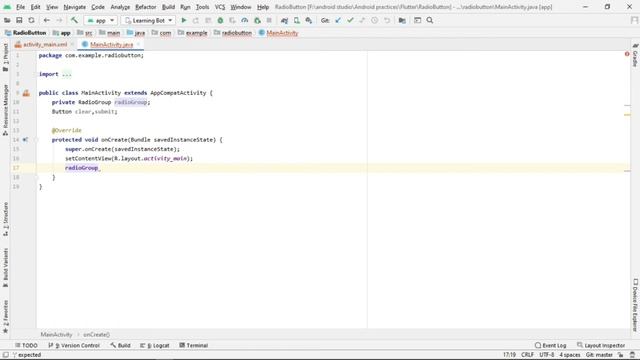Open the Version Control tool window
The height and width of the screenshot is (360, 640).
click(74, 345)
